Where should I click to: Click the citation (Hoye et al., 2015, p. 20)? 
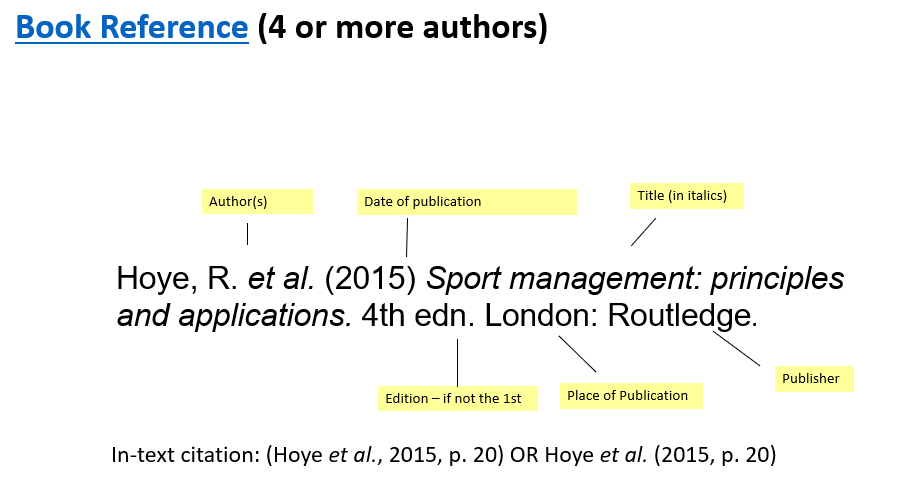tap(386, 455)
